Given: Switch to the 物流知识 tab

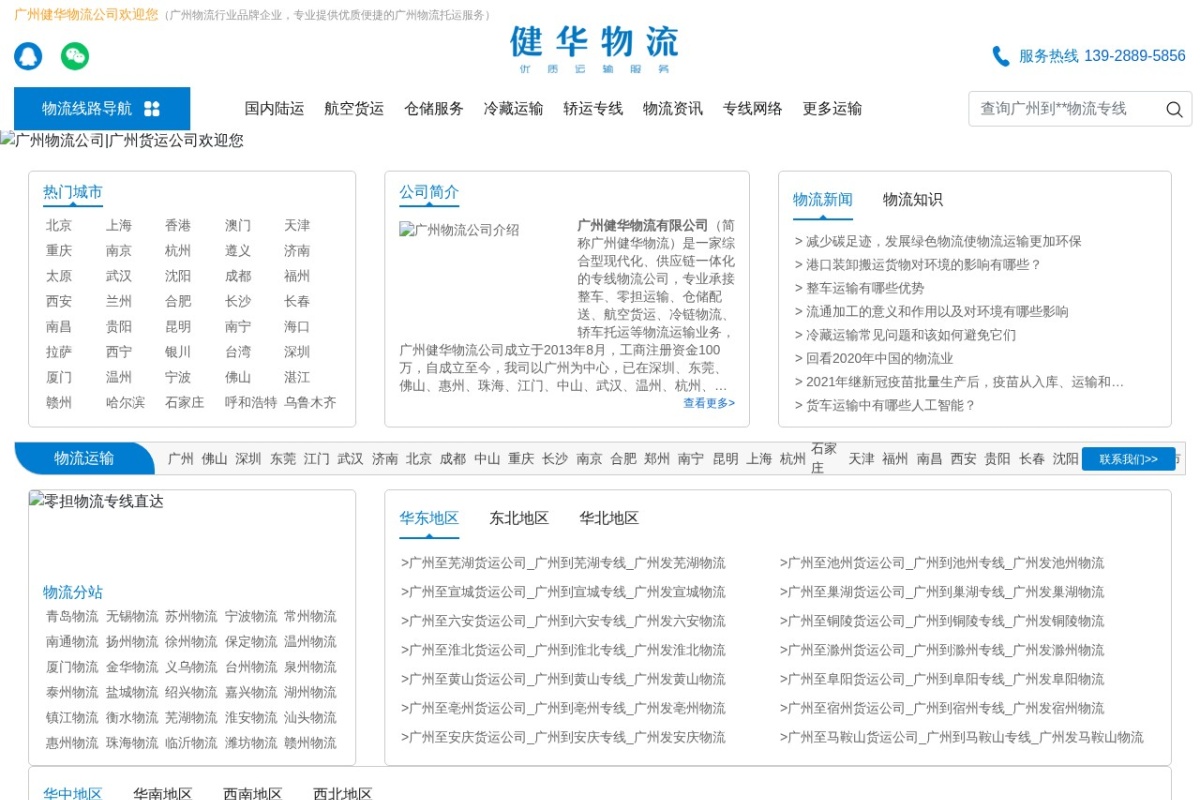Looking at the screenshot, I should [x=913, y=200].
